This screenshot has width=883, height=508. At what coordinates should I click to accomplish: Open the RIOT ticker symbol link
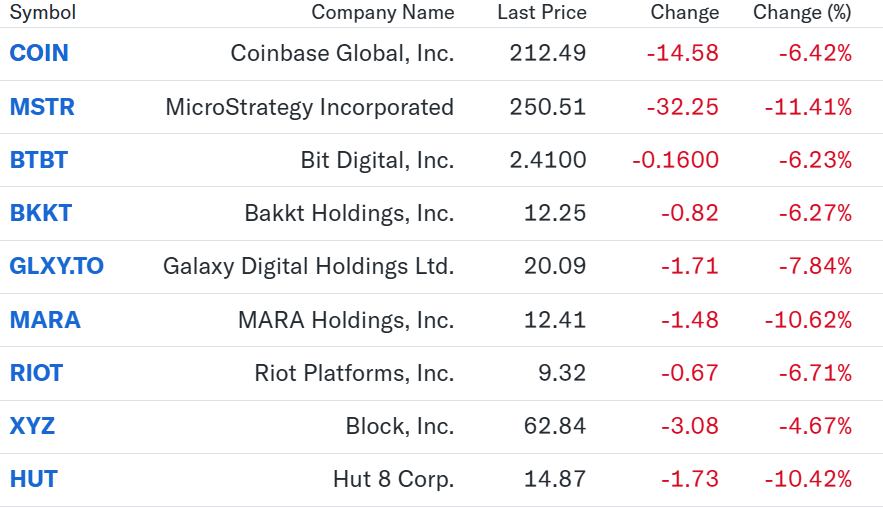(x=37, y=373)
